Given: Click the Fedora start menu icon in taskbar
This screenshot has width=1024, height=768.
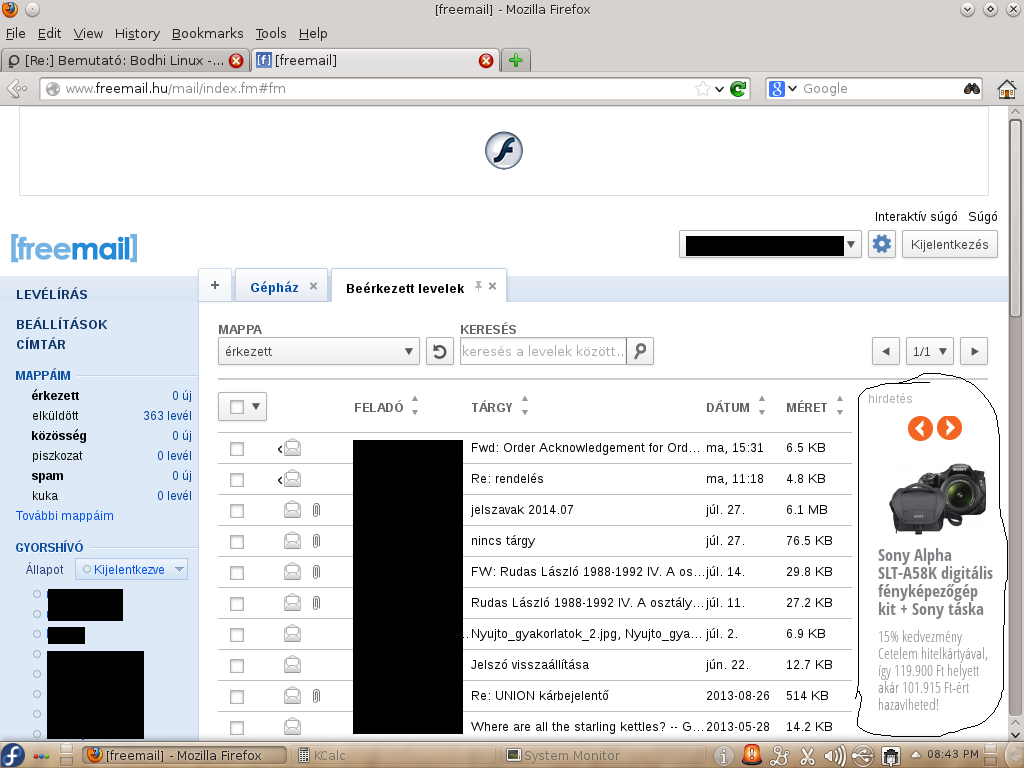Looking at the screenshot, I should [x=11, y=755].
